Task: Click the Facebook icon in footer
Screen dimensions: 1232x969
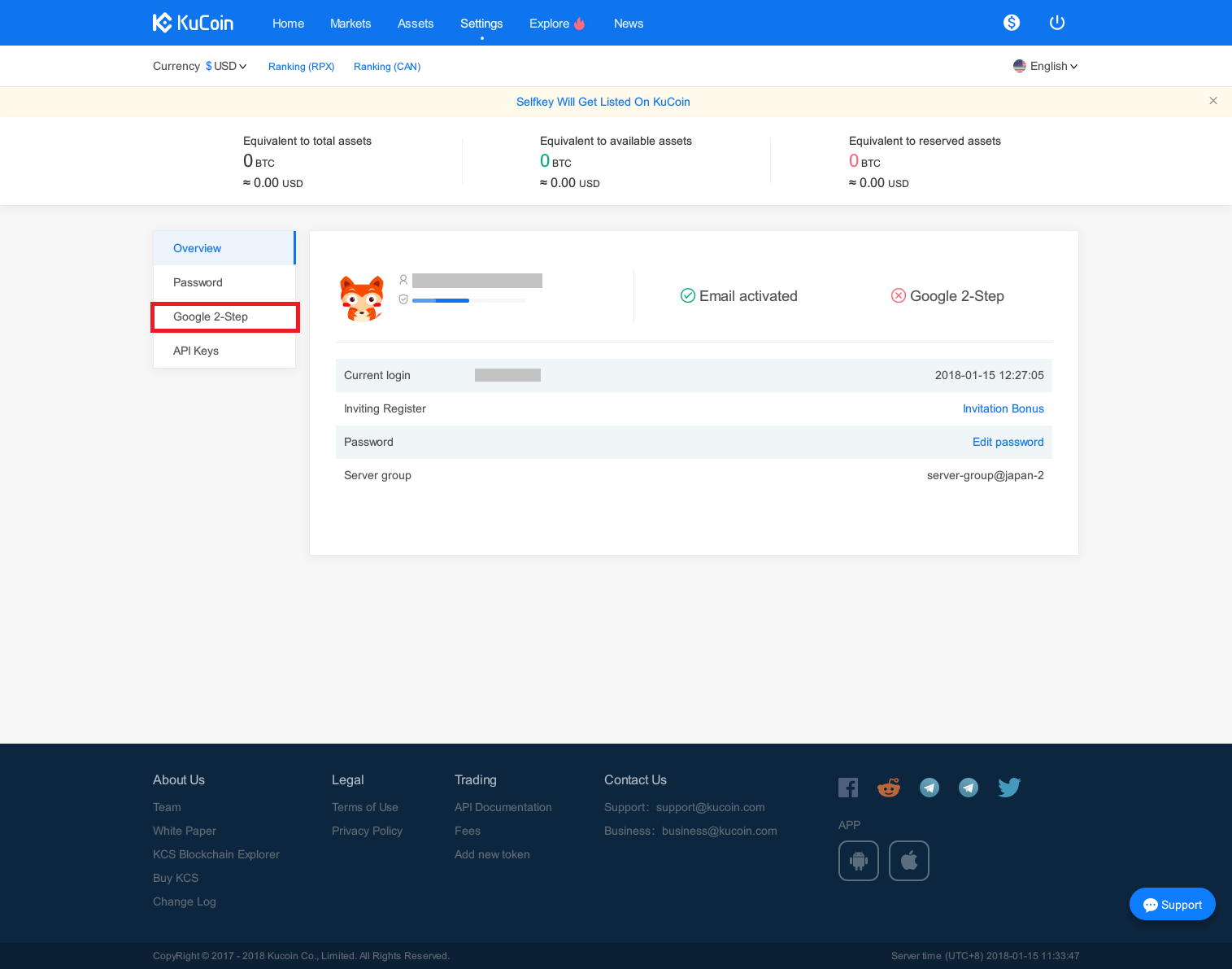Action: (x=848, y=788)
